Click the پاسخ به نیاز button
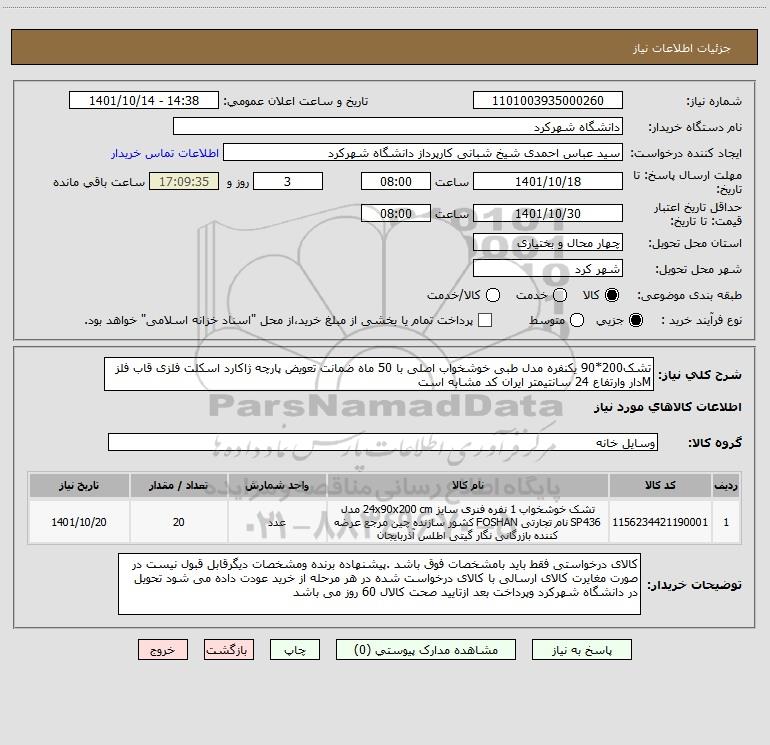The height and width of the screenshot is (745, 770). click(581, 650)
